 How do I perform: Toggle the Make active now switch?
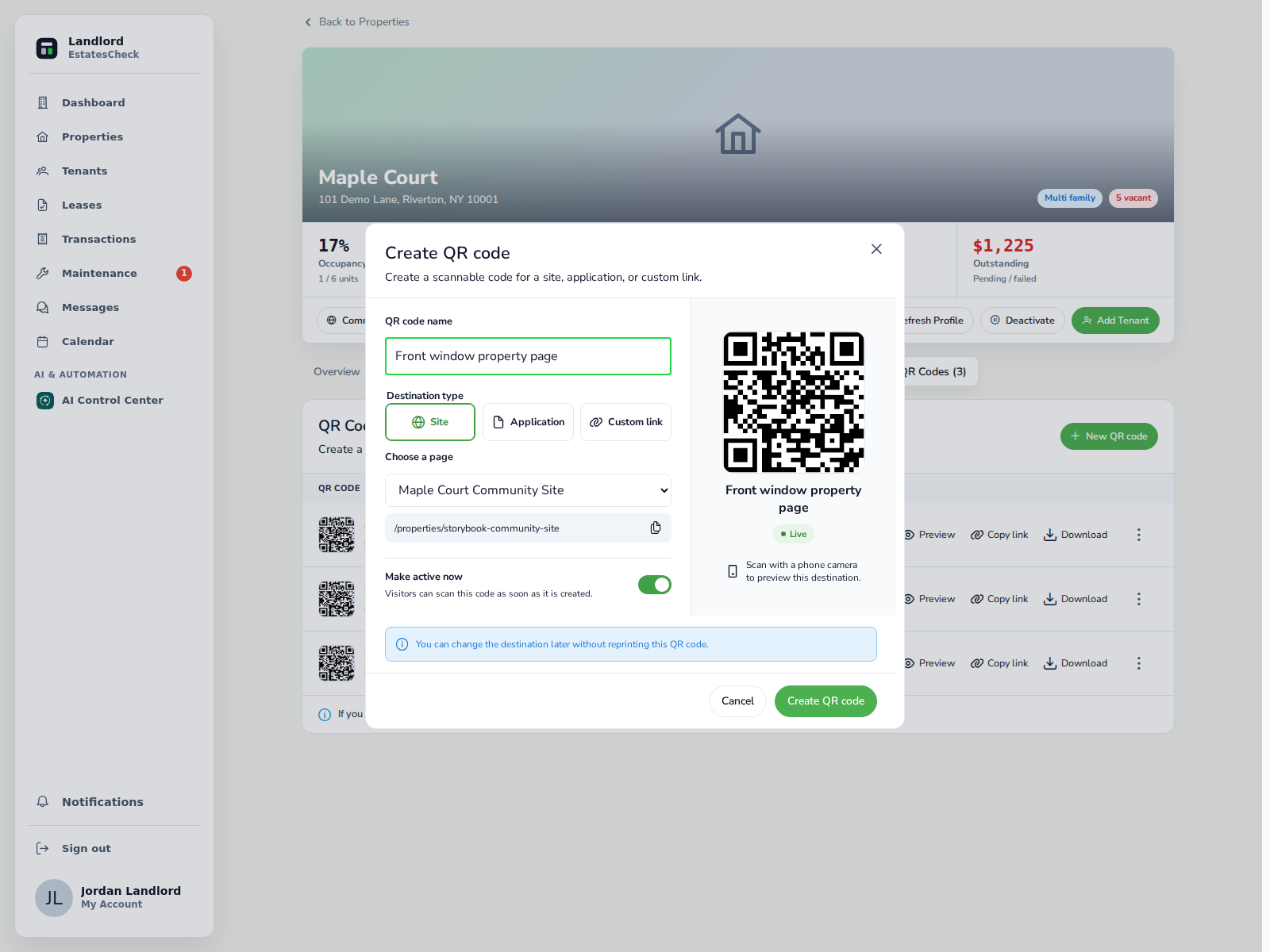pos(655,585)
